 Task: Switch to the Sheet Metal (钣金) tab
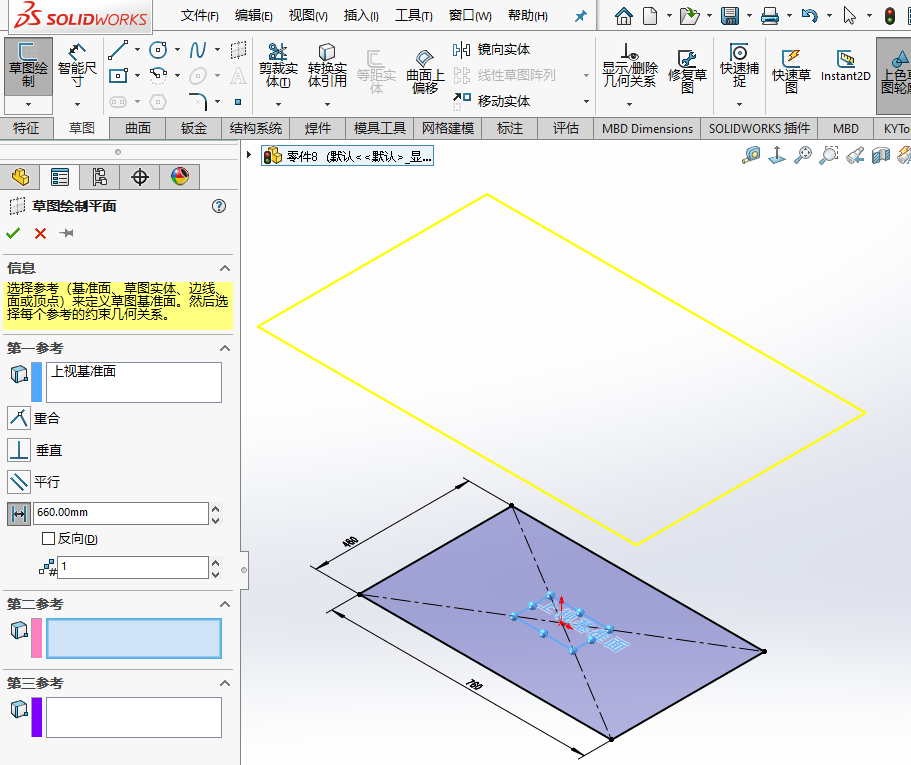pos(193,128)
